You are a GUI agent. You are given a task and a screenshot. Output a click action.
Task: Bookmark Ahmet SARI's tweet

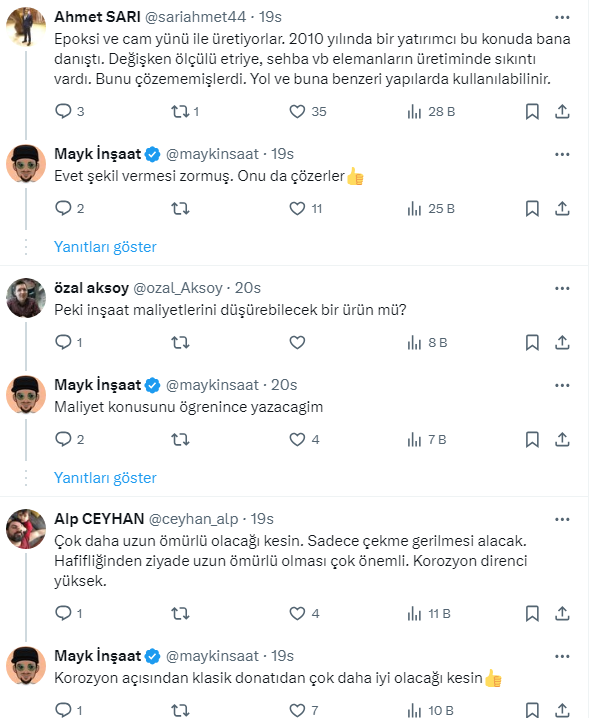click(x=532, y=111)
